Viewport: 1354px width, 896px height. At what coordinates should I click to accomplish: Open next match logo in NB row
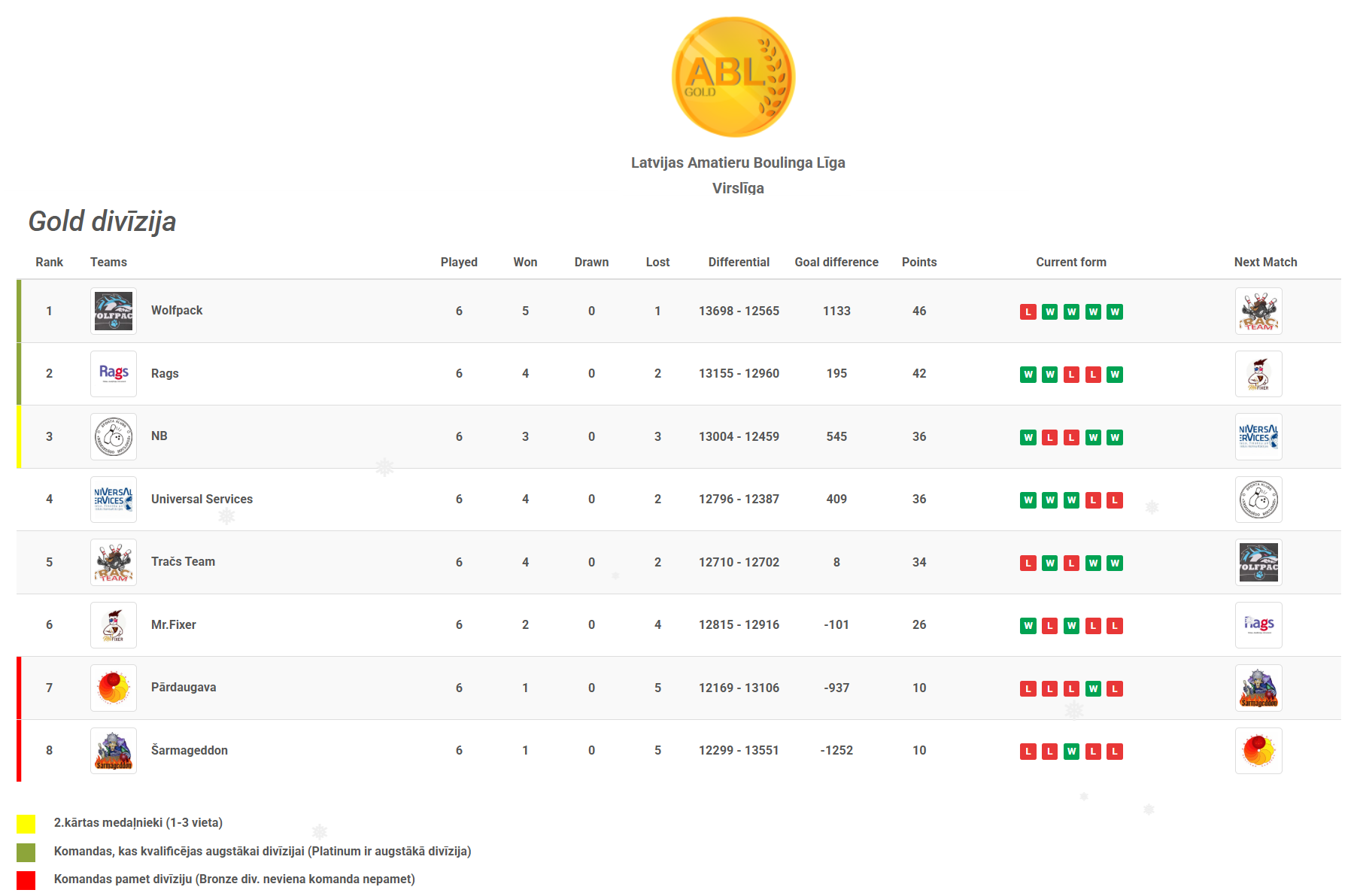point(1258,436)
